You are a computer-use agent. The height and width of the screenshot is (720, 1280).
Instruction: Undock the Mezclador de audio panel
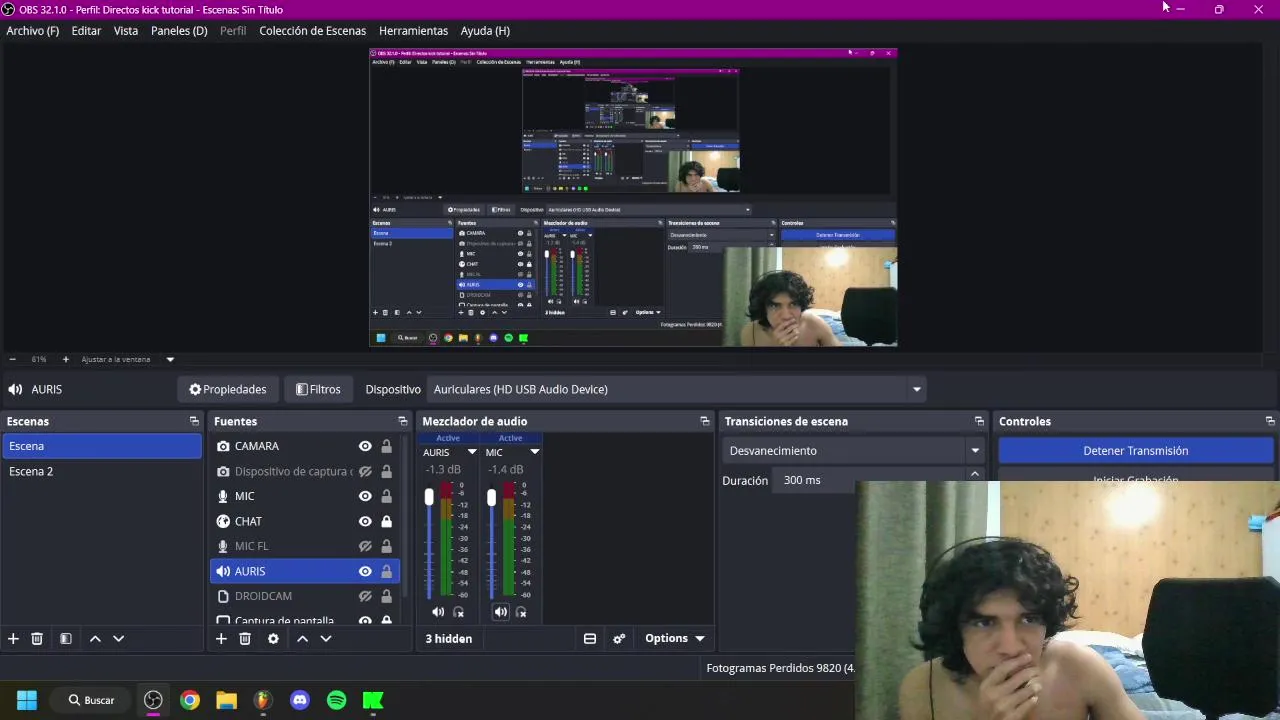(705, 422)
